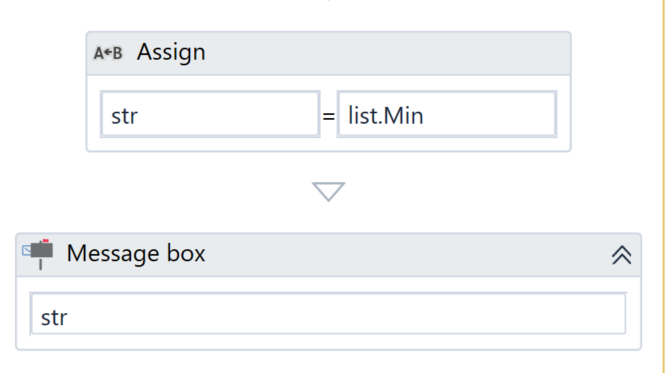Image resolution: width=665 pixels, height=373 pixels.
Task: Click the "list.Min" value field in Assign
Action: point(447,114)
